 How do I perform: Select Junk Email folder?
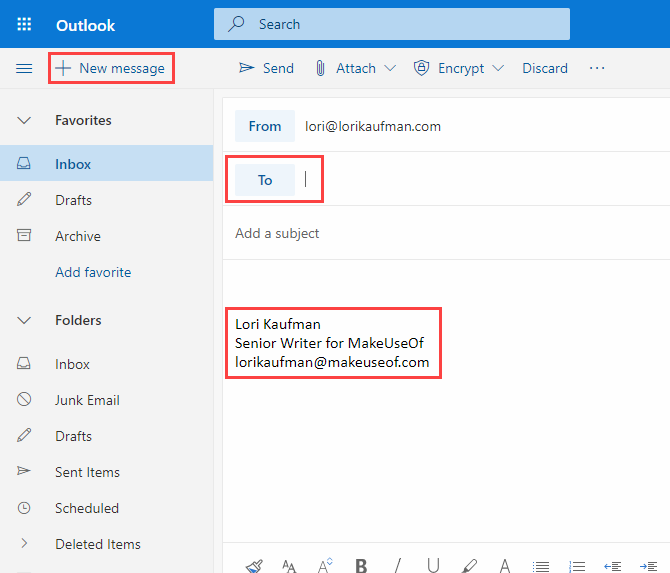pos(87,400)
